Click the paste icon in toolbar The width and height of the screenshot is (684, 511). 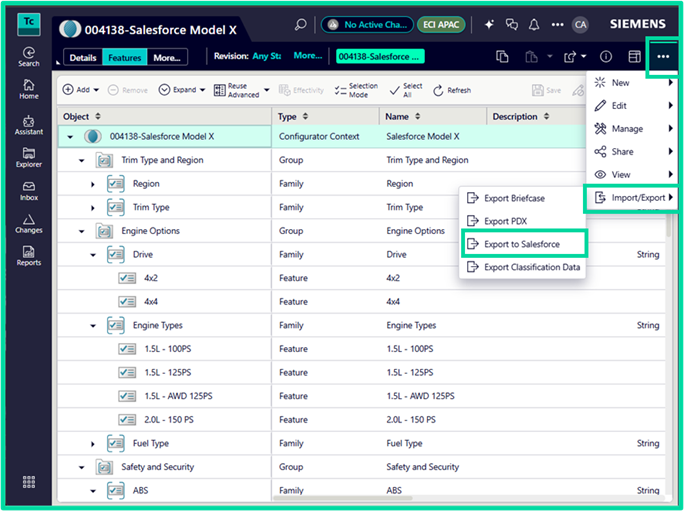531,57
